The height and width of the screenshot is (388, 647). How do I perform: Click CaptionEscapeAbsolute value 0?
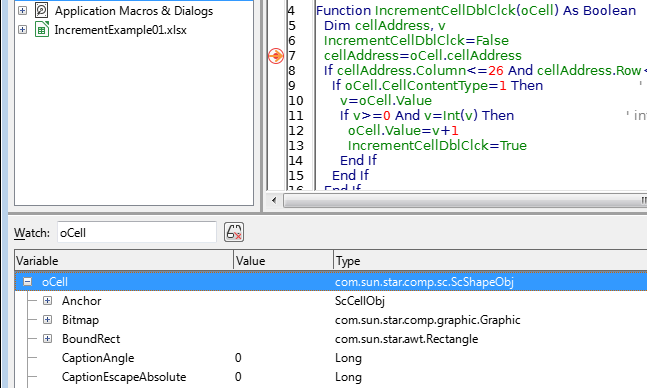[238, 377]
